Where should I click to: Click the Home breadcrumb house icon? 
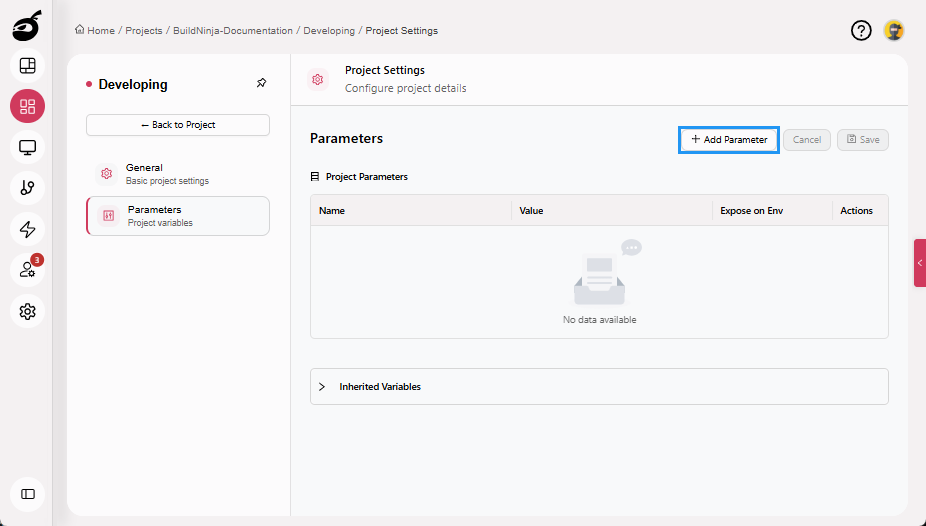79,30
